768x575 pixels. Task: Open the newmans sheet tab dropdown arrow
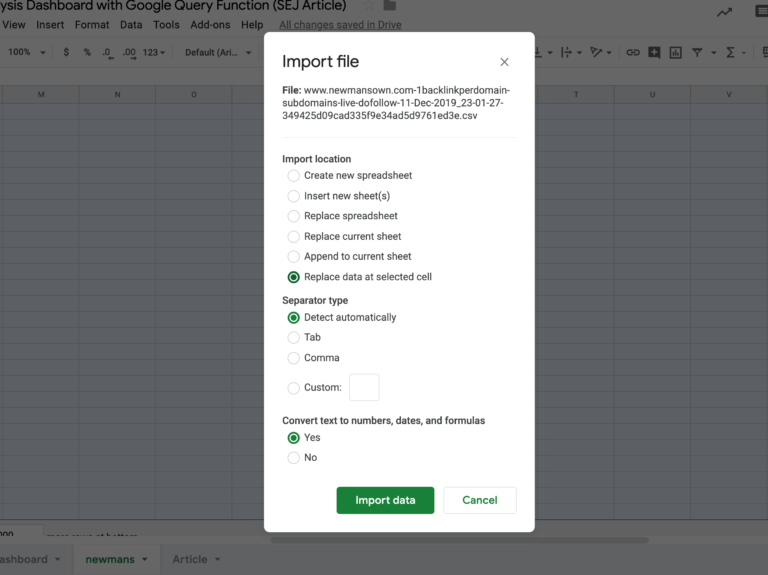(145, 560)
